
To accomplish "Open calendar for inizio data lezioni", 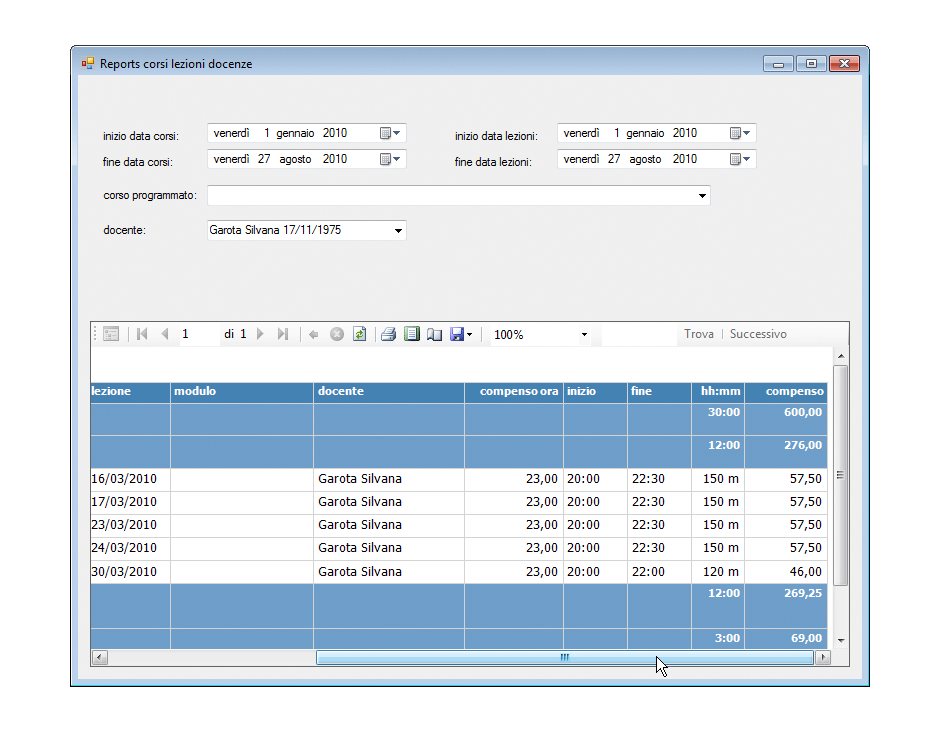I will click(740, 133).
